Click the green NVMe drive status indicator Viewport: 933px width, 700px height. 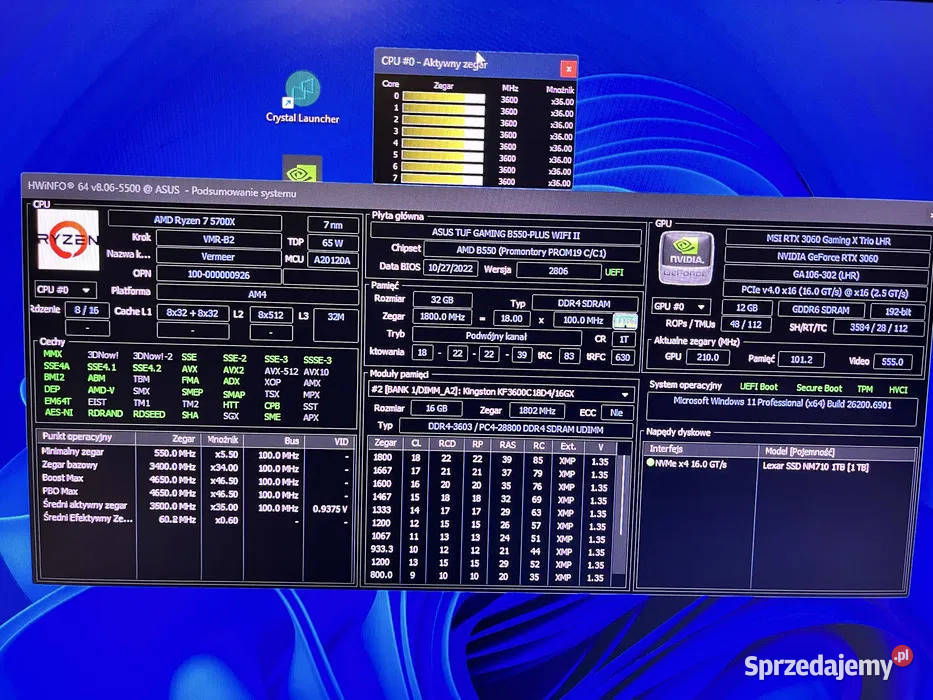pos(651,464)
